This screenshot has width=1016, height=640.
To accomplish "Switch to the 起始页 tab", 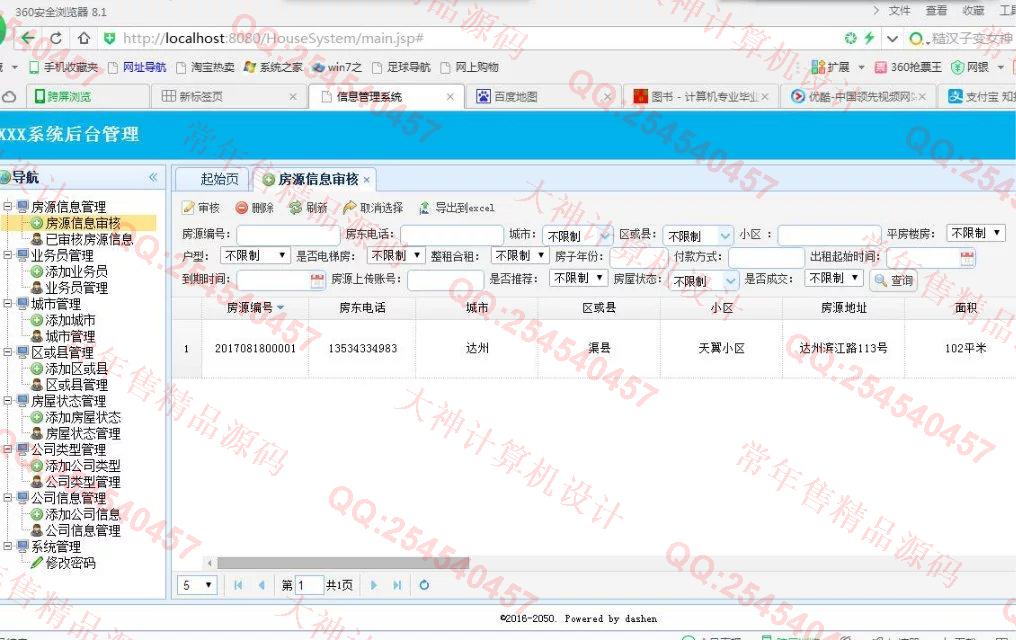I will [219, 179].
